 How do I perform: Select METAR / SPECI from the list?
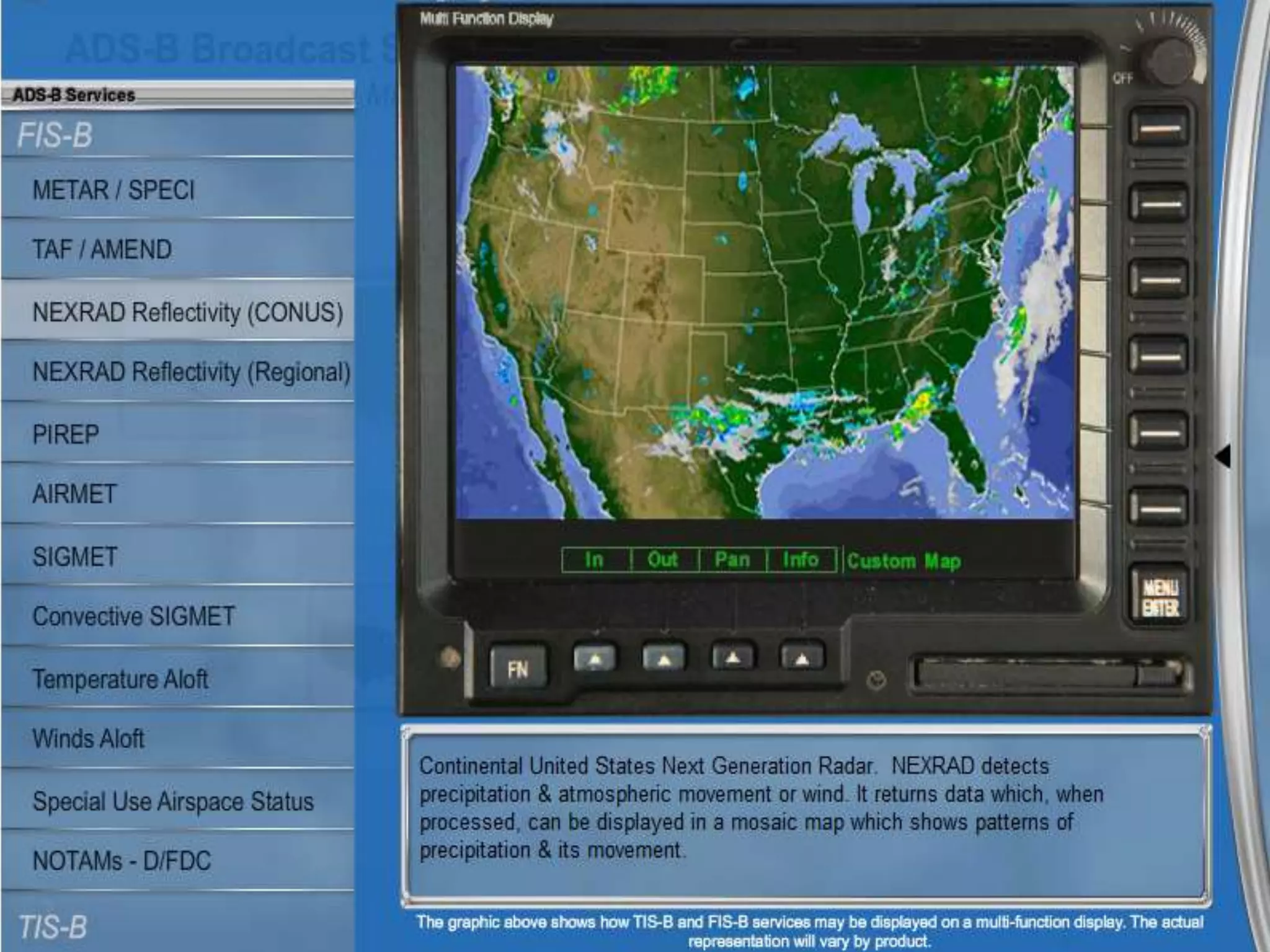pos(113,190)
